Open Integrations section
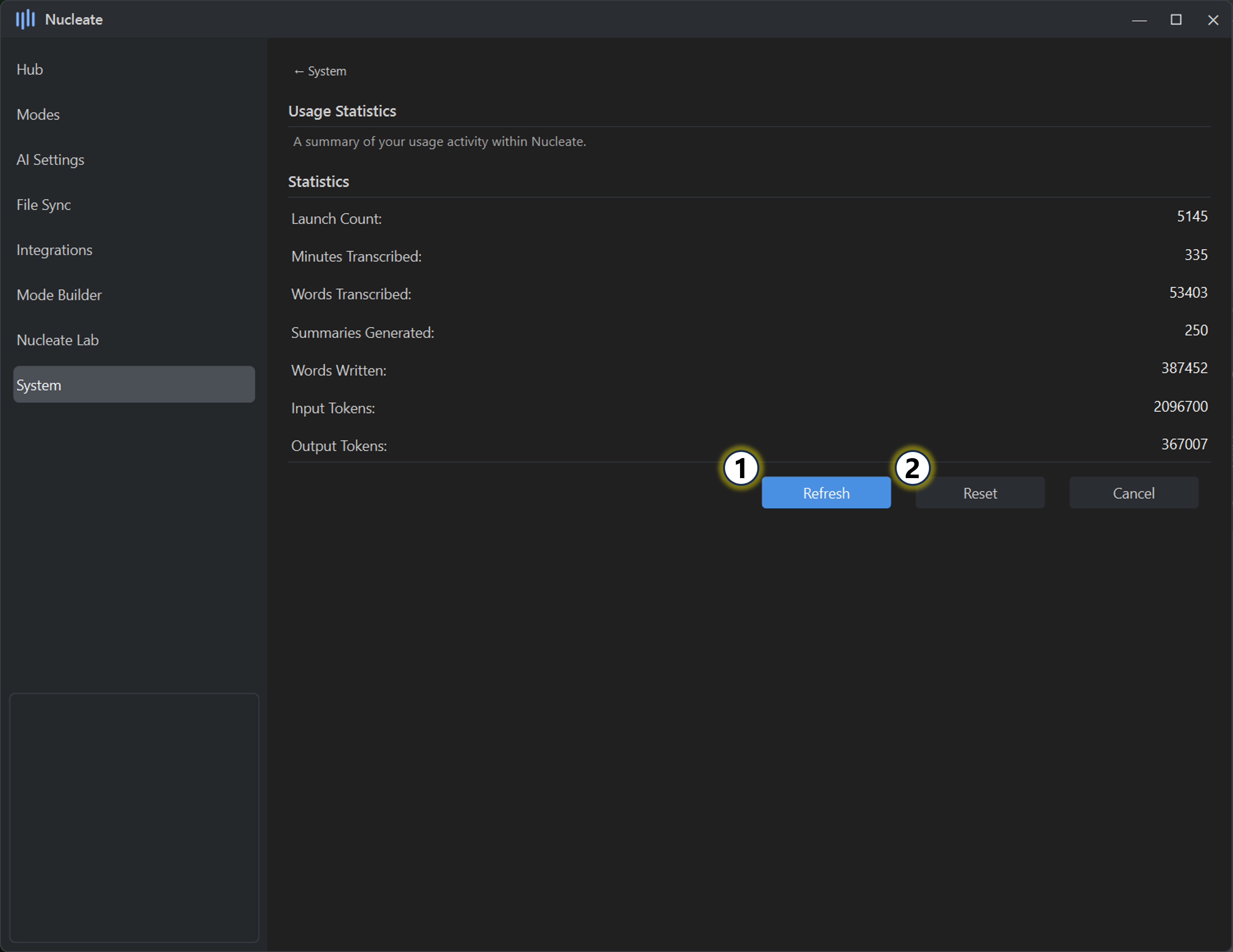This screenshot has height=952, width=1233. coord(54,250)
